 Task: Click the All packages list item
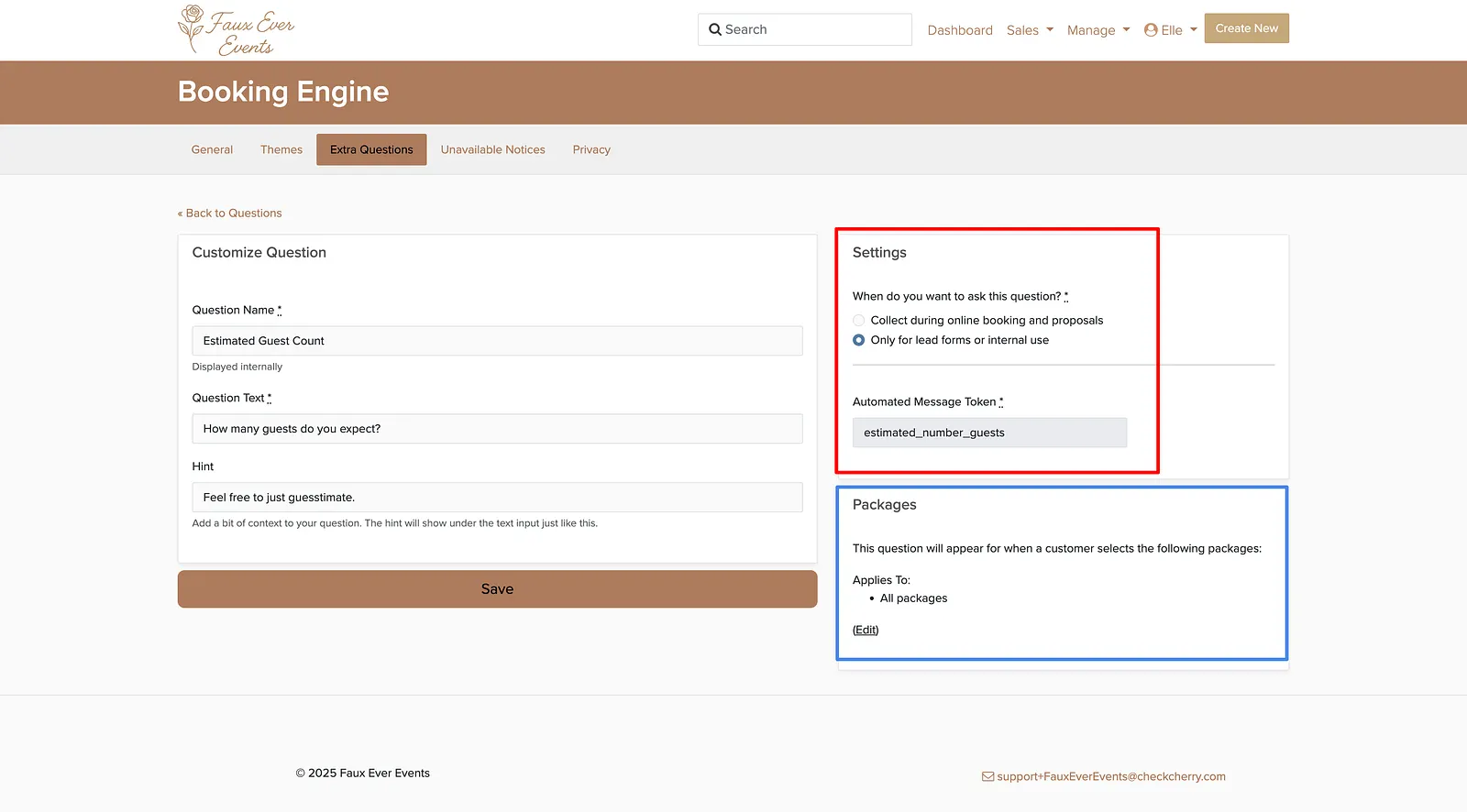913,598
